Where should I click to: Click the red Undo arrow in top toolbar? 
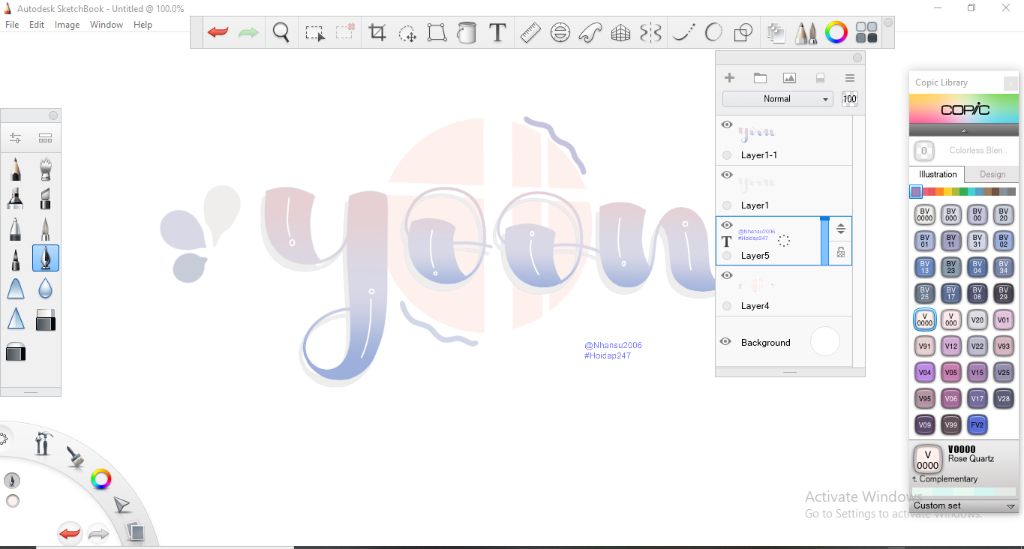(217, 33)
